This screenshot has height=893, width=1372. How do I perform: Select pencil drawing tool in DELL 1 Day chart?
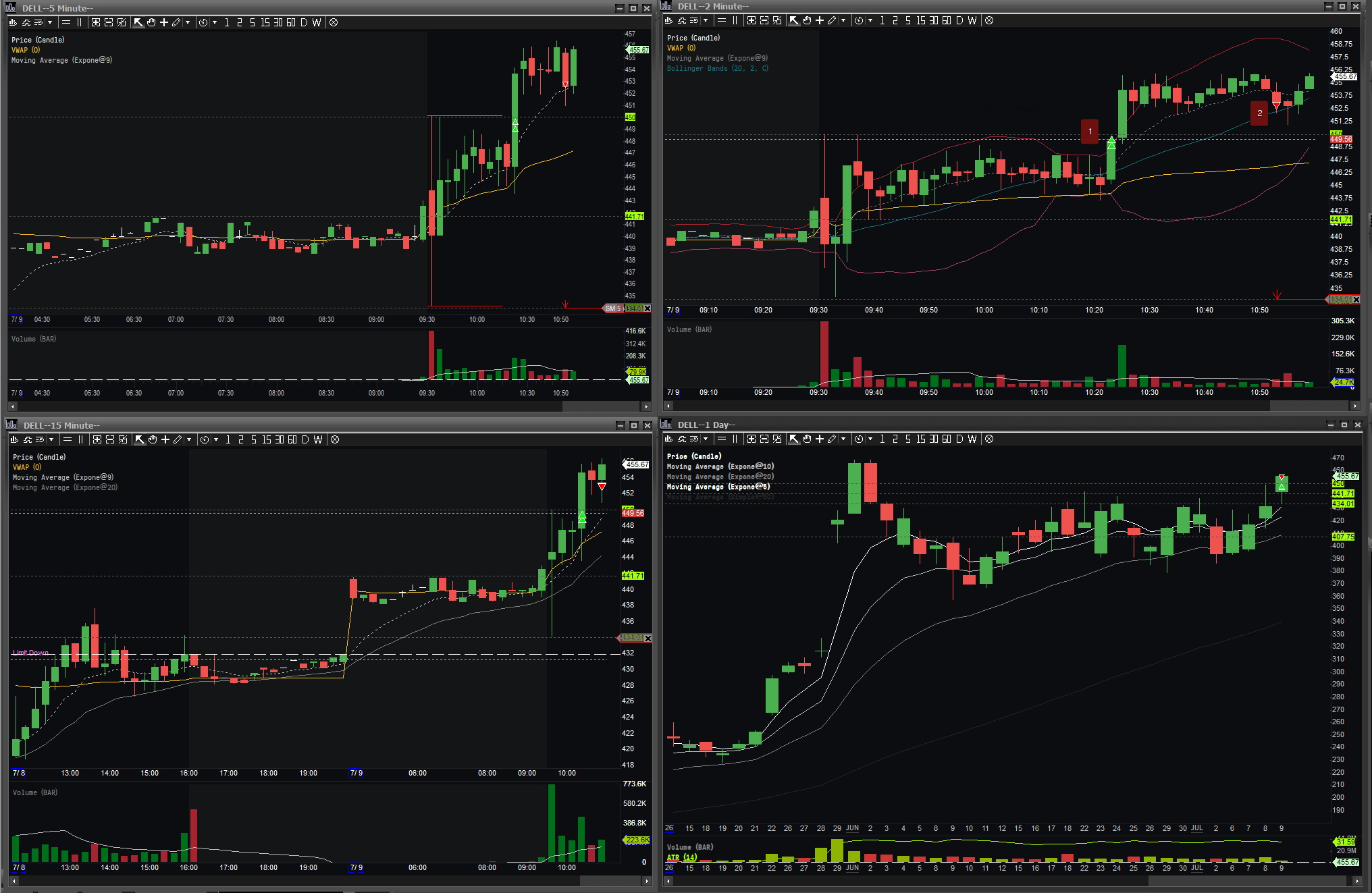coord(832,439)
